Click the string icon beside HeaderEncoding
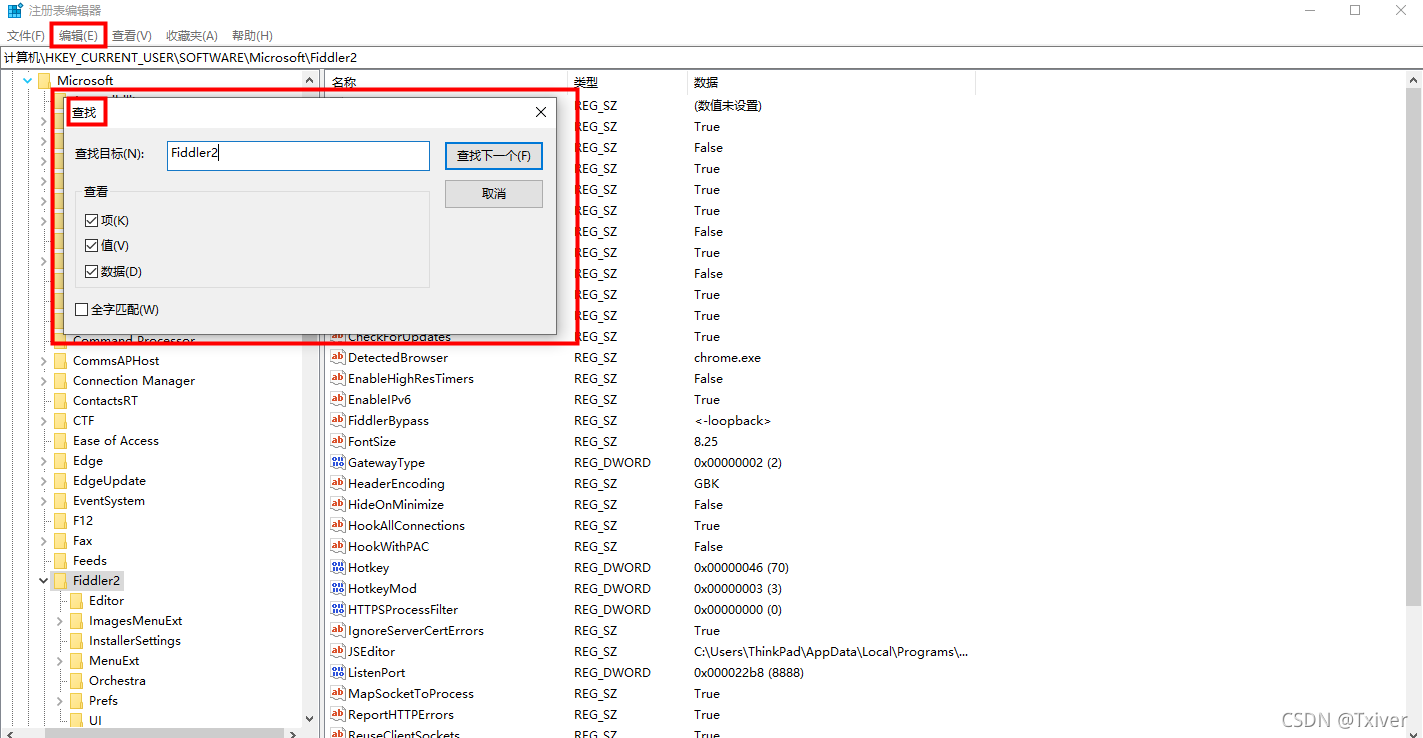The width and height of the screenshot is (1423, 738). 338,483
